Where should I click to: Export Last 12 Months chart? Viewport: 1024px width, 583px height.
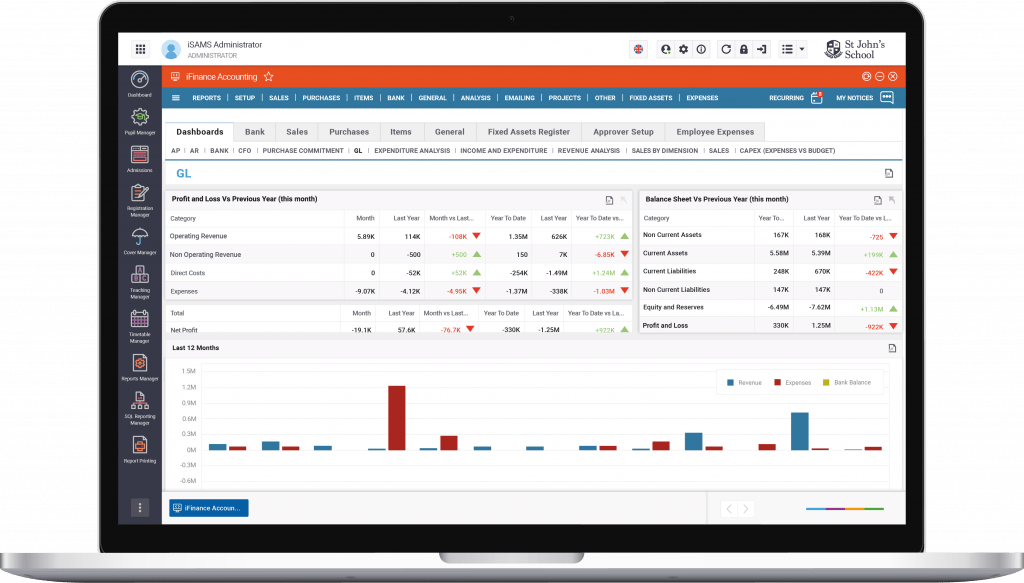[892, 349]
